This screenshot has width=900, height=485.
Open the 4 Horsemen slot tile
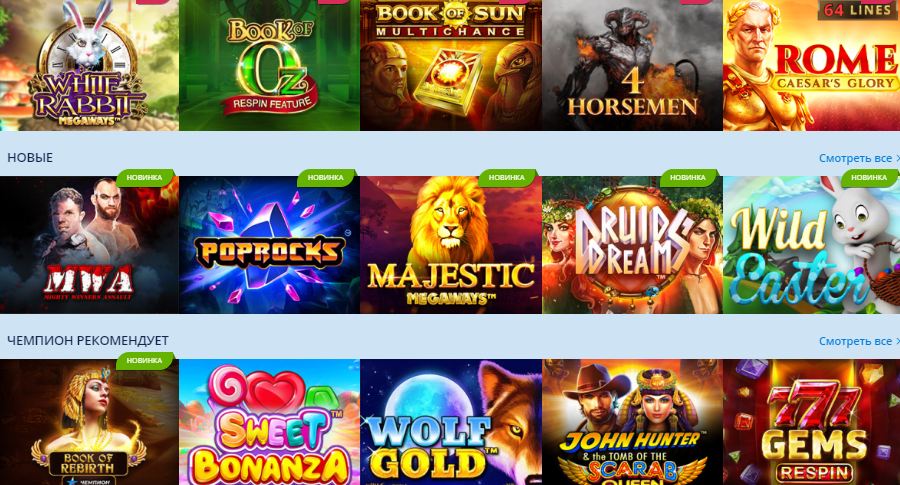632,65
